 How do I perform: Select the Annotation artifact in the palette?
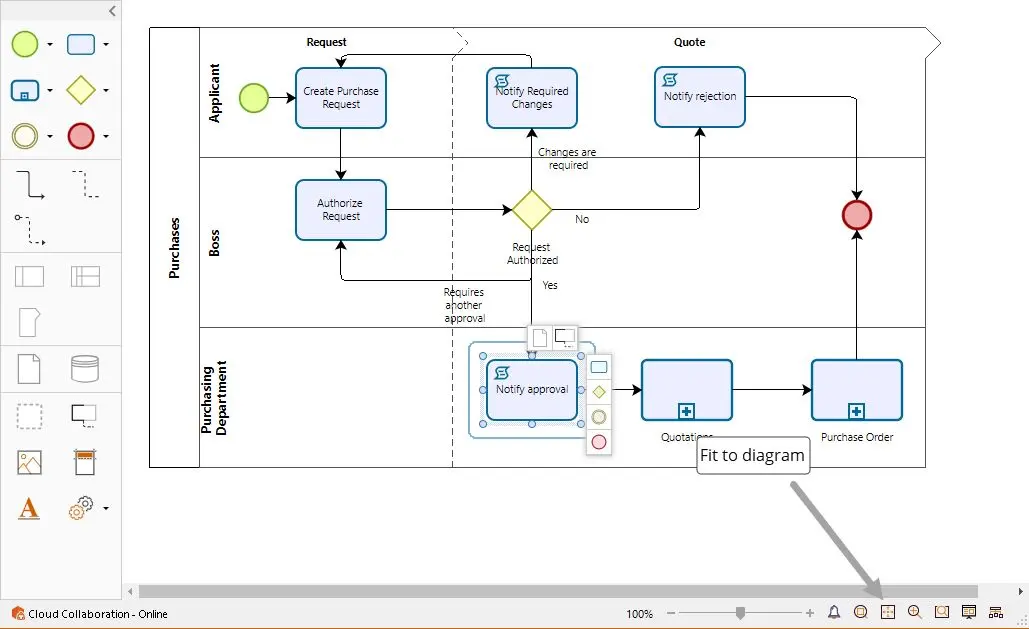point(84,416)
